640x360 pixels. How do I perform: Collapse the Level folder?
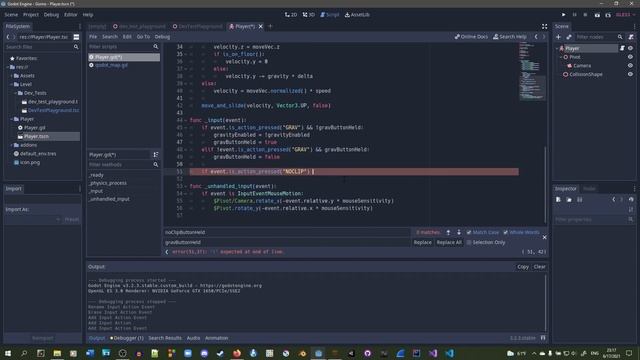[x=11, y=84]
